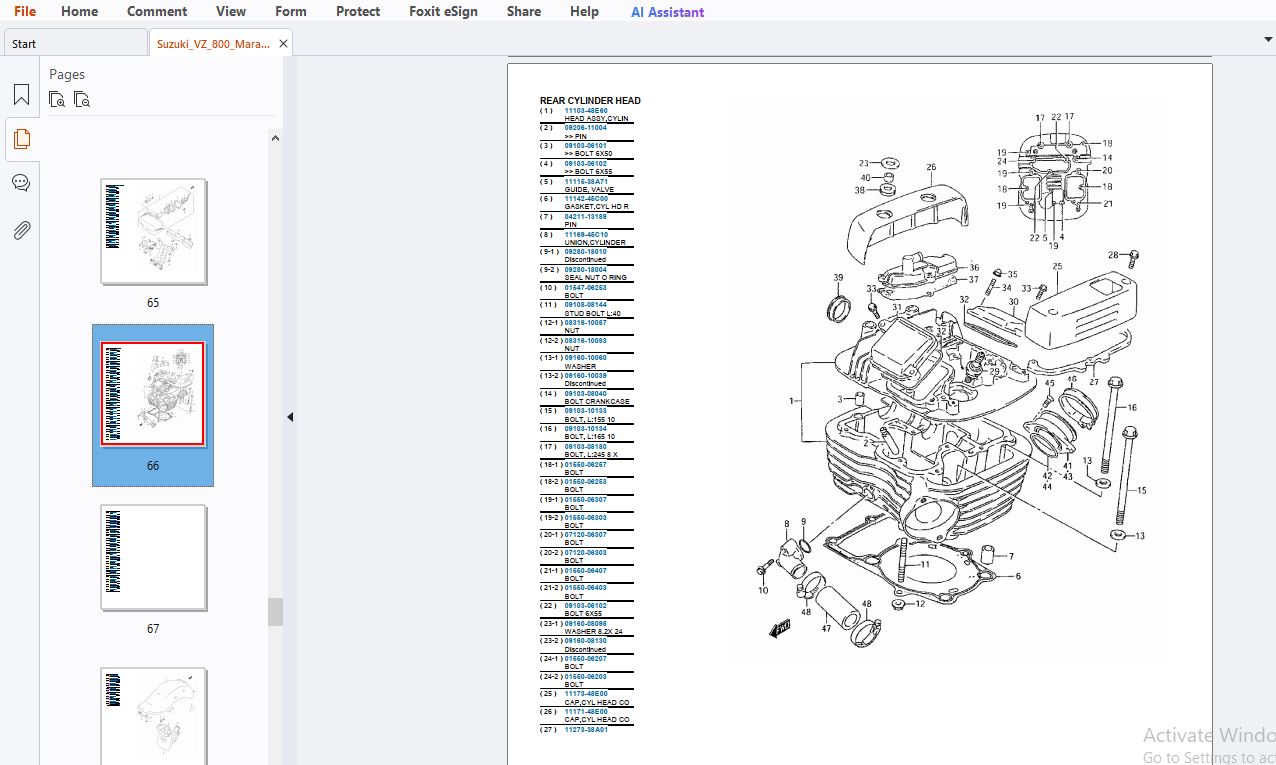
Task: Close the Suzuki_VZ_800 document tab
Action: click(283, 44)
